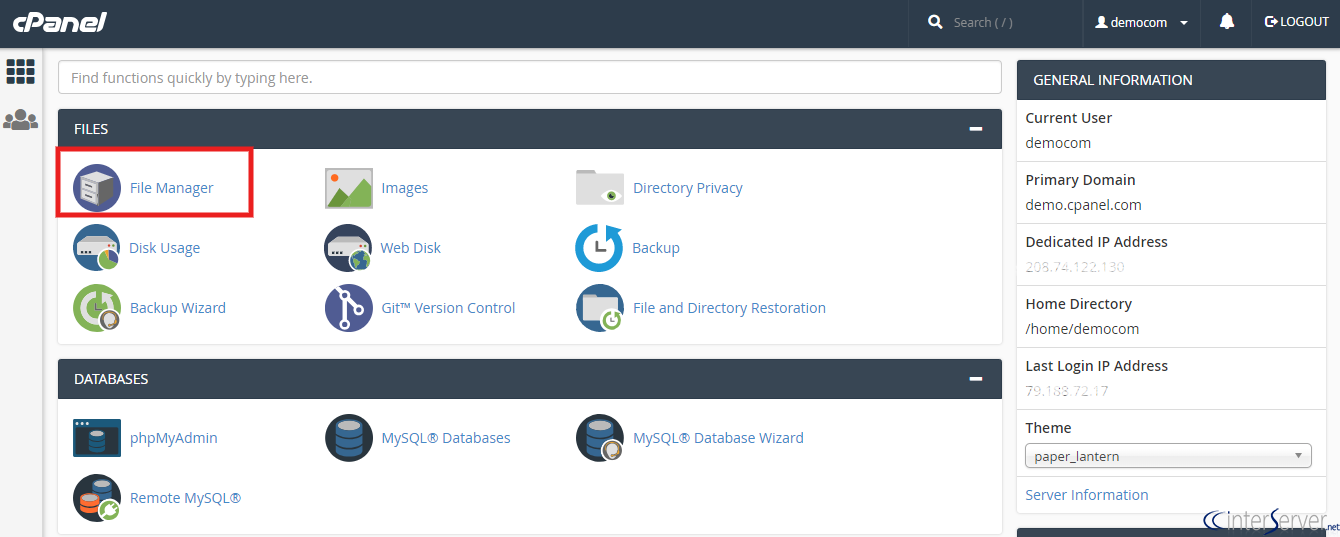Click the Images text link
The height and width of the screenshot is (537, 1340).
(404, 188)
